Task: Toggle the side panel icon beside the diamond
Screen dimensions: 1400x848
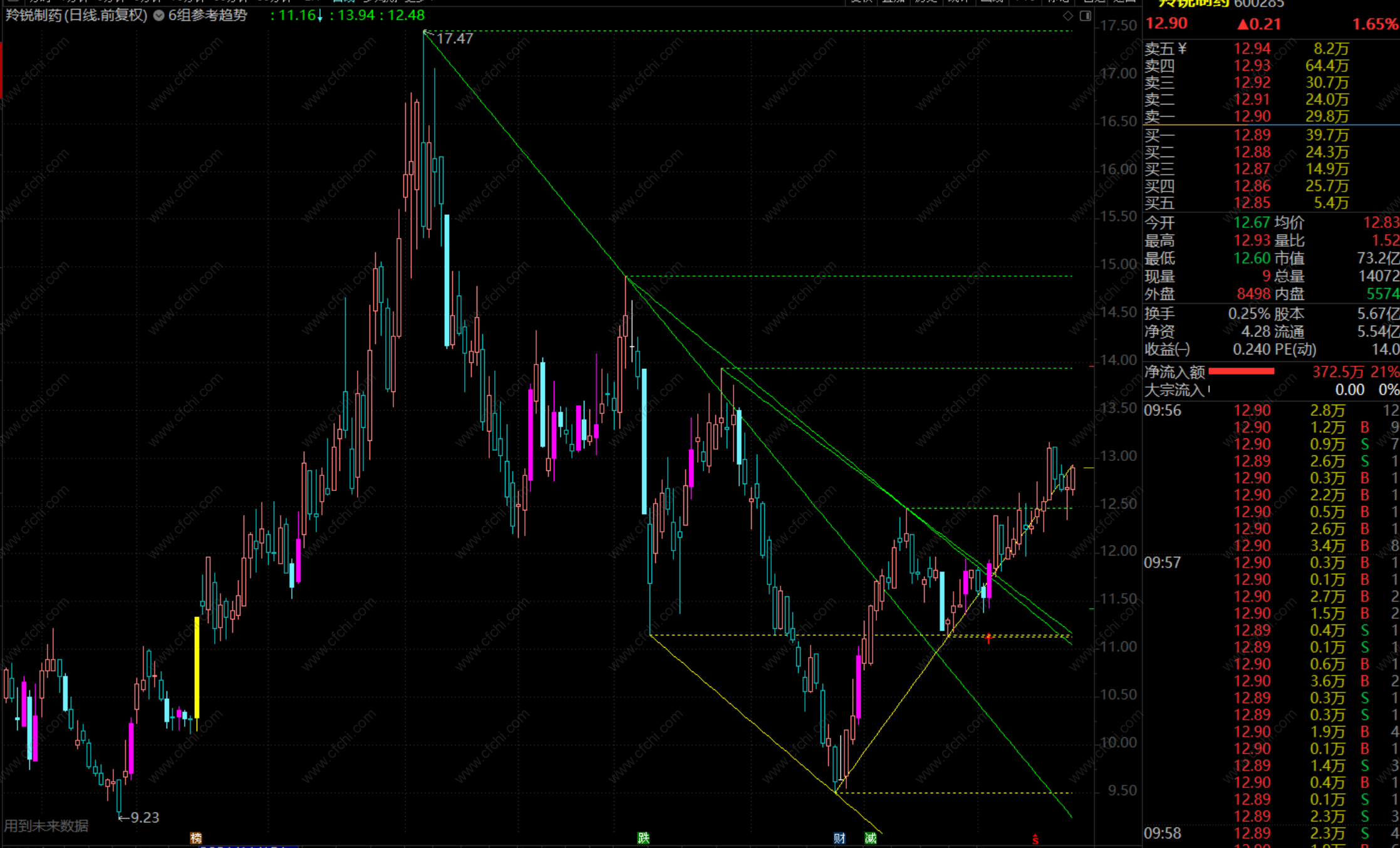Action: tap(1086, 16)
